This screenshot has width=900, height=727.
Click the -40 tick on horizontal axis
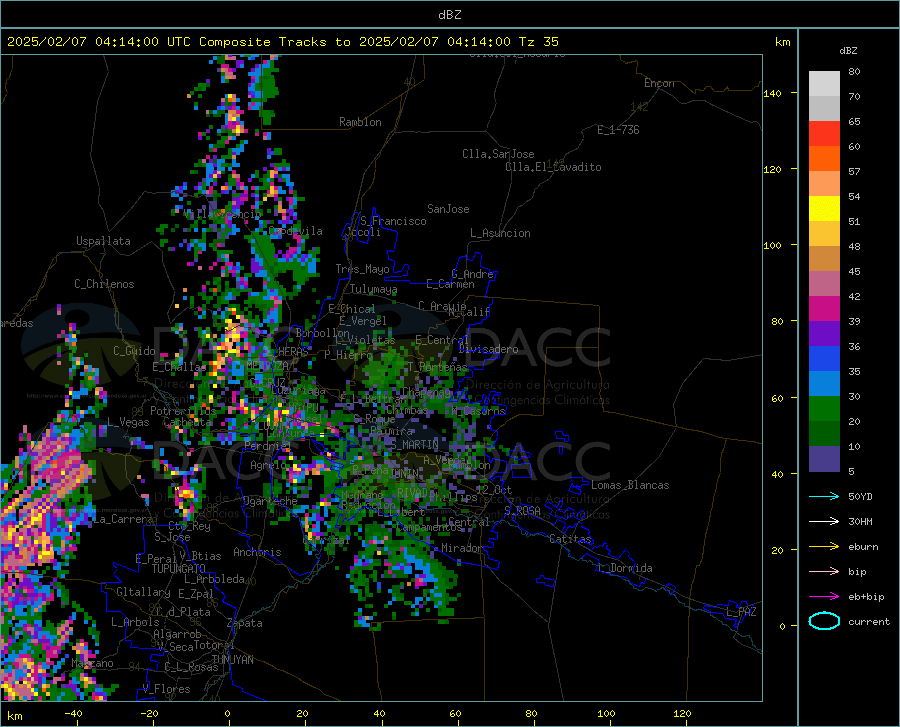point(73,713)
